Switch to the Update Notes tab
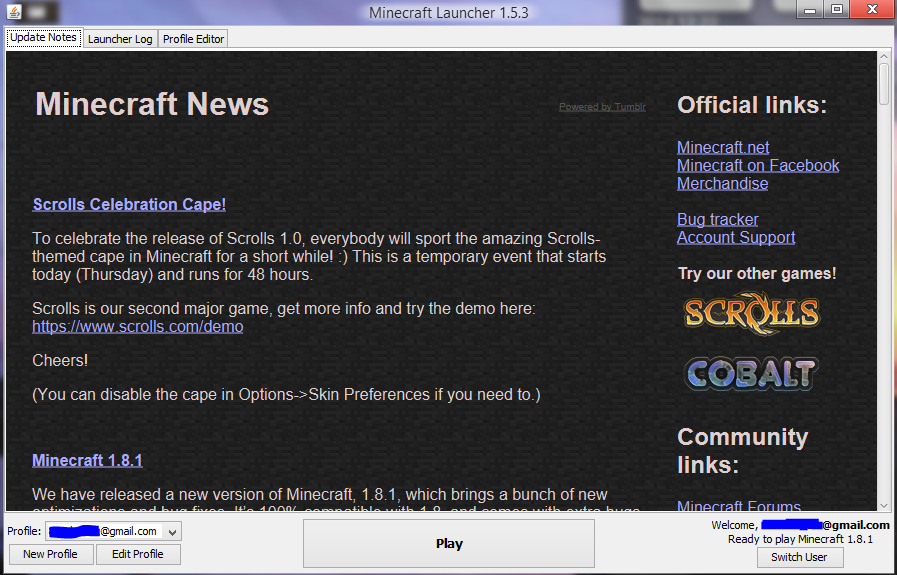This screenshot has height=575, width=897. (43, 38)
